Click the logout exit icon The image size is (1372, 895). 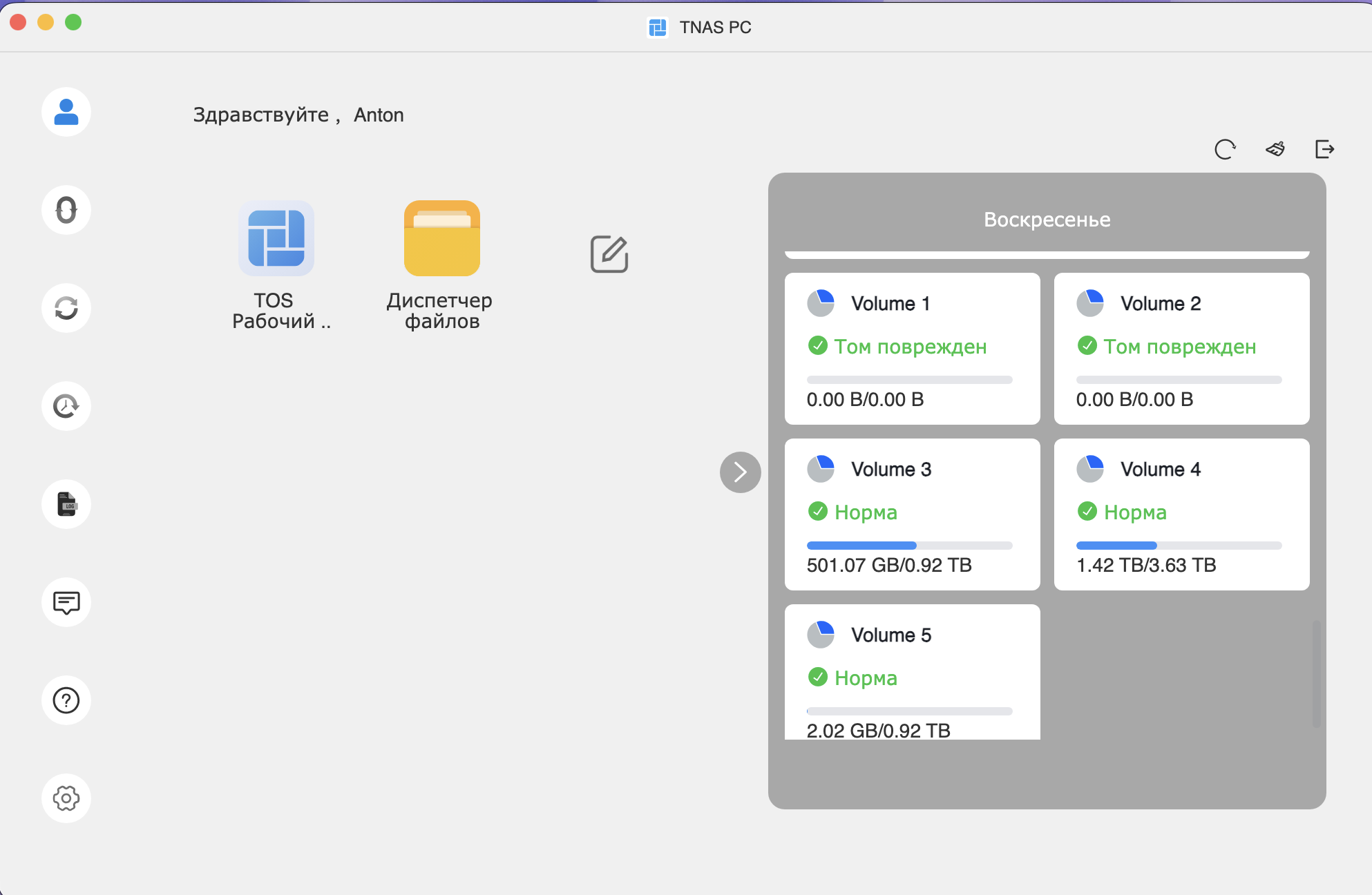(1324, 149)
